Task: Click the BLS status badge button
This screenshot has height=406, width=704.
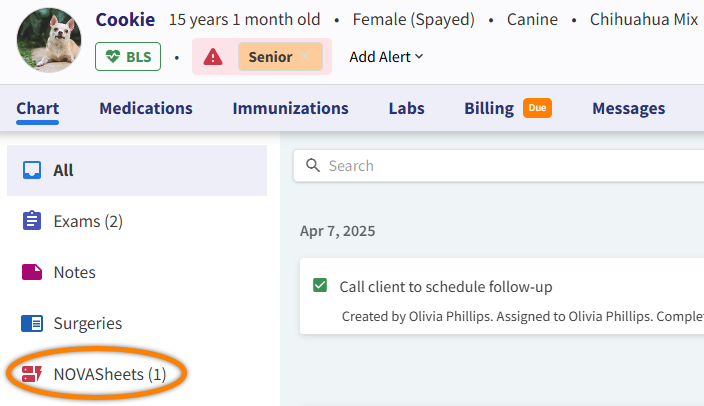Action: [127, 57]
